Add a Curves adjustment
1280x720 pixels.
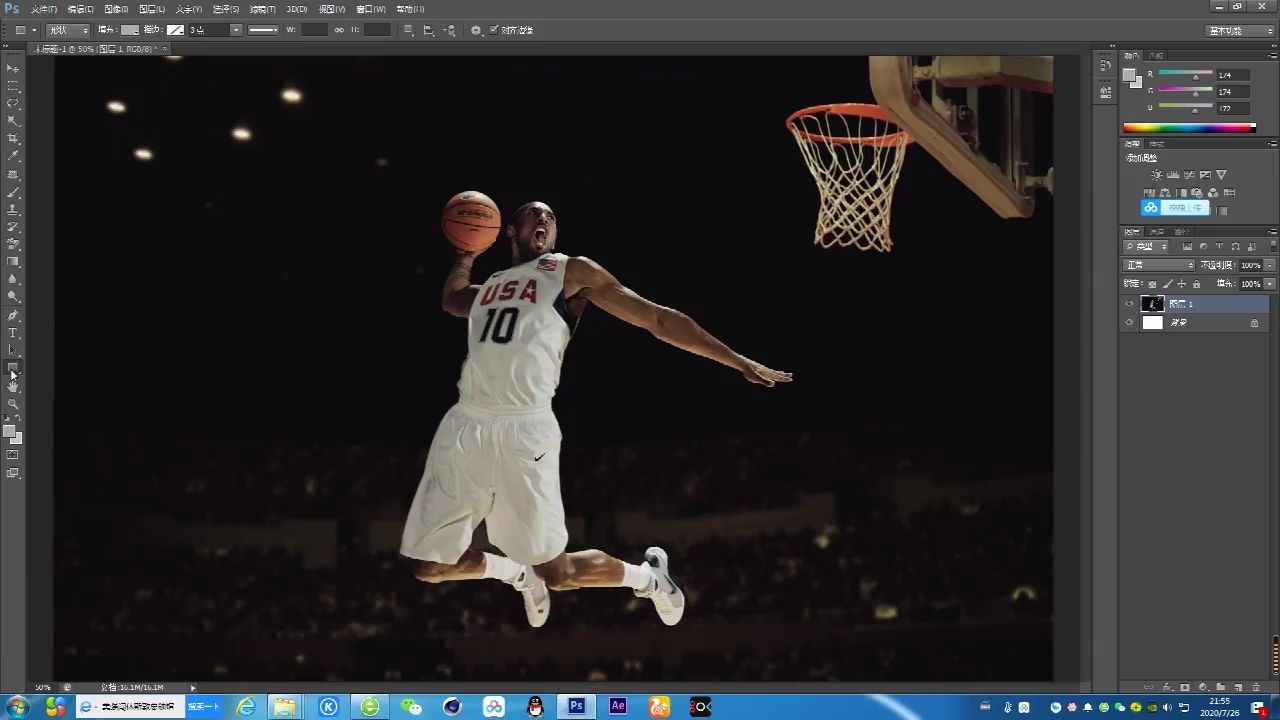pos(1189,175)
